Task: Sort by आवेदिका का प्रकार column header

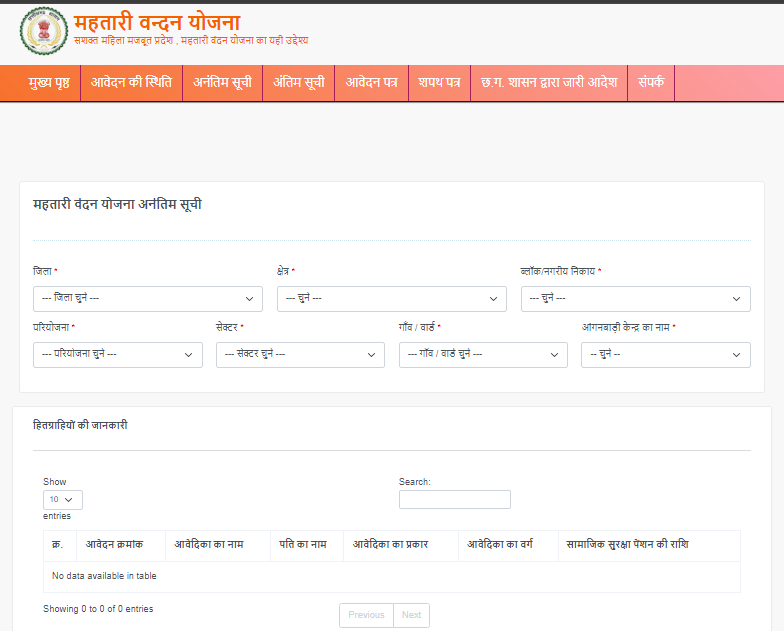Action: pyautogui.click(x=400, y=546)
